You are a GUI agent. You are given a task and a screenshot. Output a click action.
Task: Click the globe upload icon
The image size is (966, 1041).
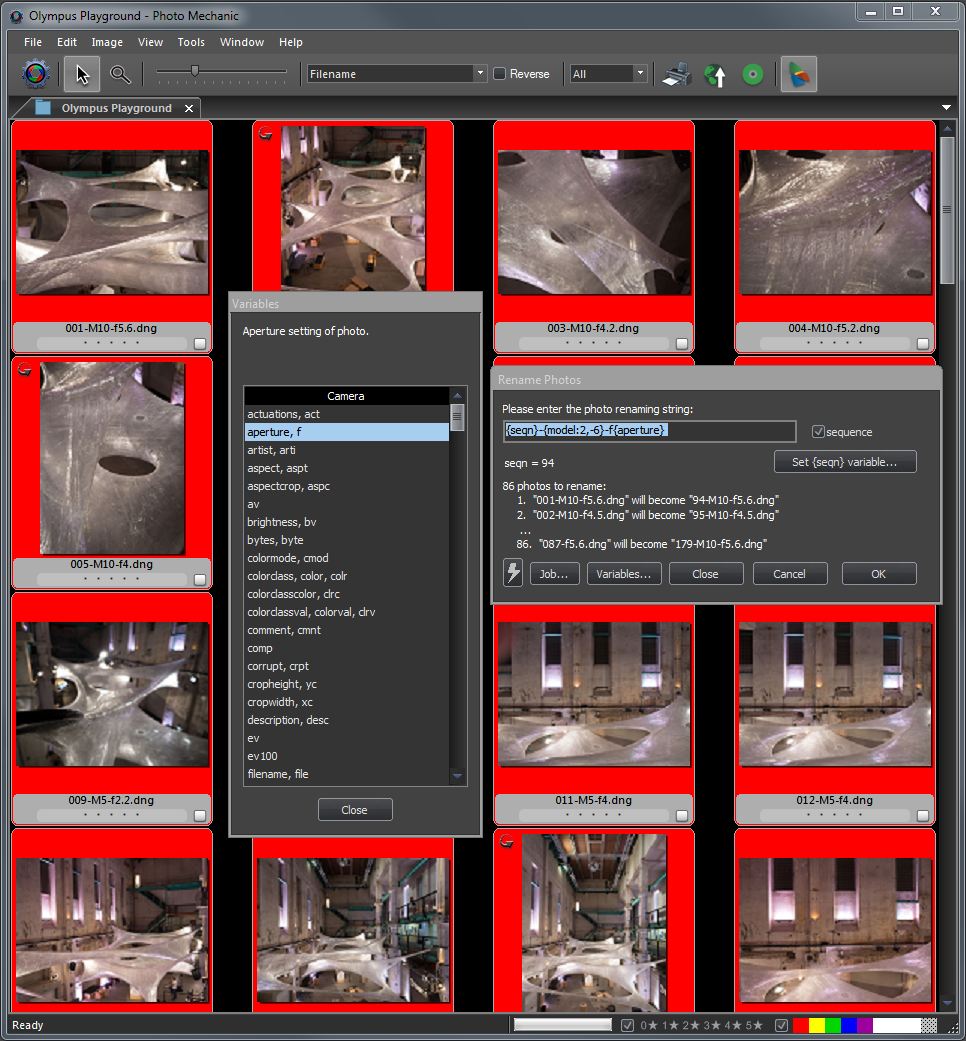click(x=715, y=74)
